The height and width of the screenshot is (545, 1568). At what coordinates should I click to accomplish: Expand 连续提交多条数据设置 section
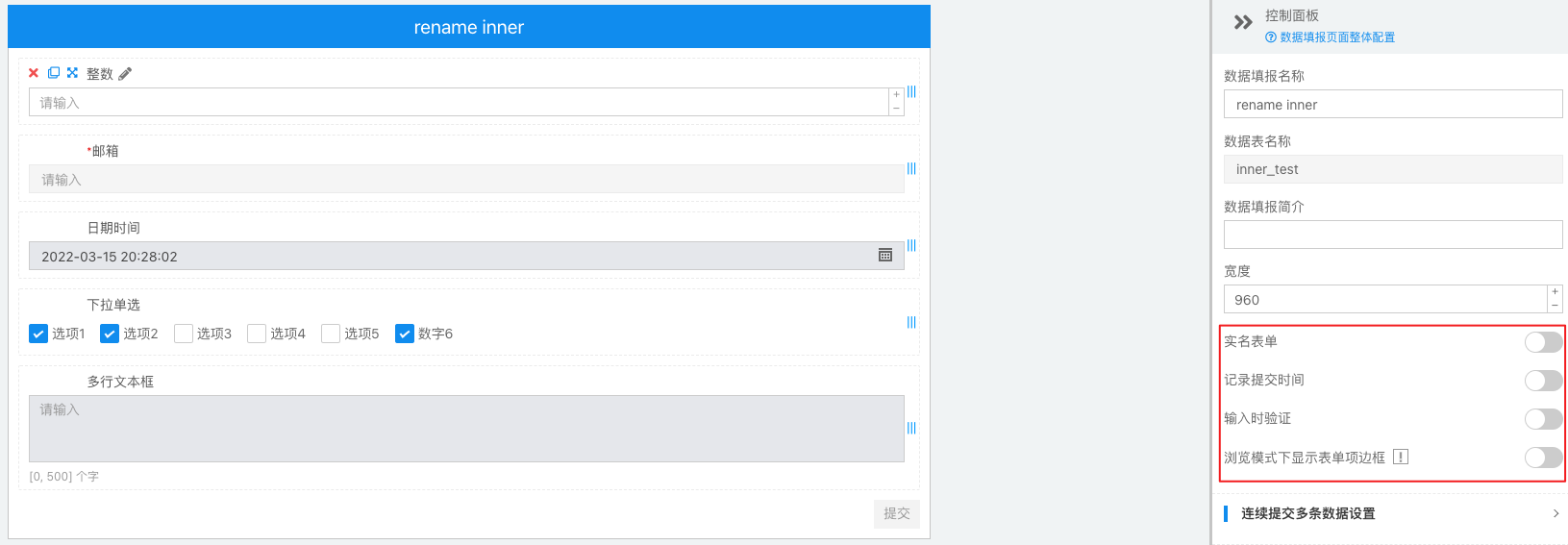(1390, 513)
